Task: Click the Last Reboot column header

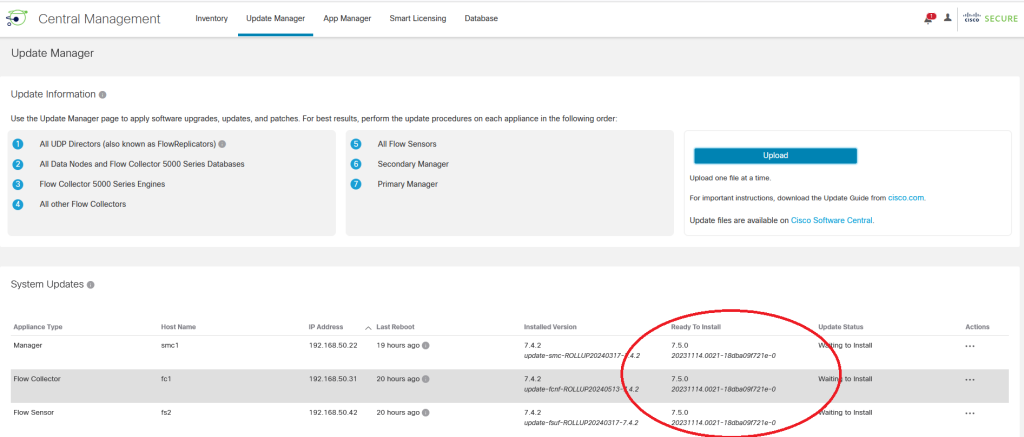Action: [x=395, y=327]
